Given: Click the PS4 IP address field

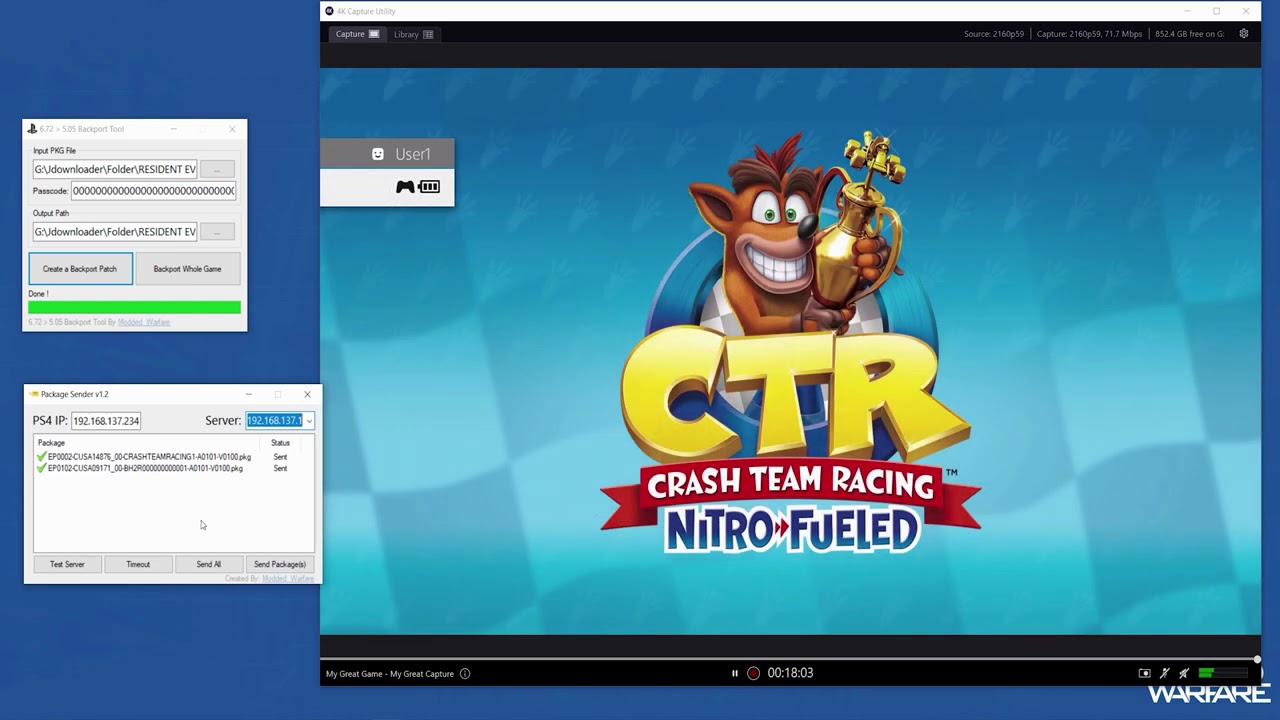Looking at the screenshot, I should (106, 421).
